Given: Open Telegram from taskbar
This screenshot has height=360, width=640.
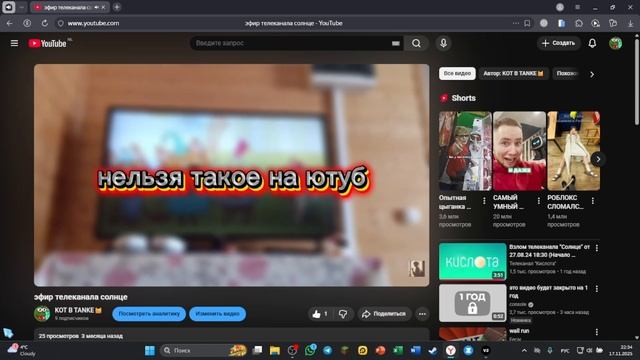Looking at the screenshot, I should [x=327, y=350].
